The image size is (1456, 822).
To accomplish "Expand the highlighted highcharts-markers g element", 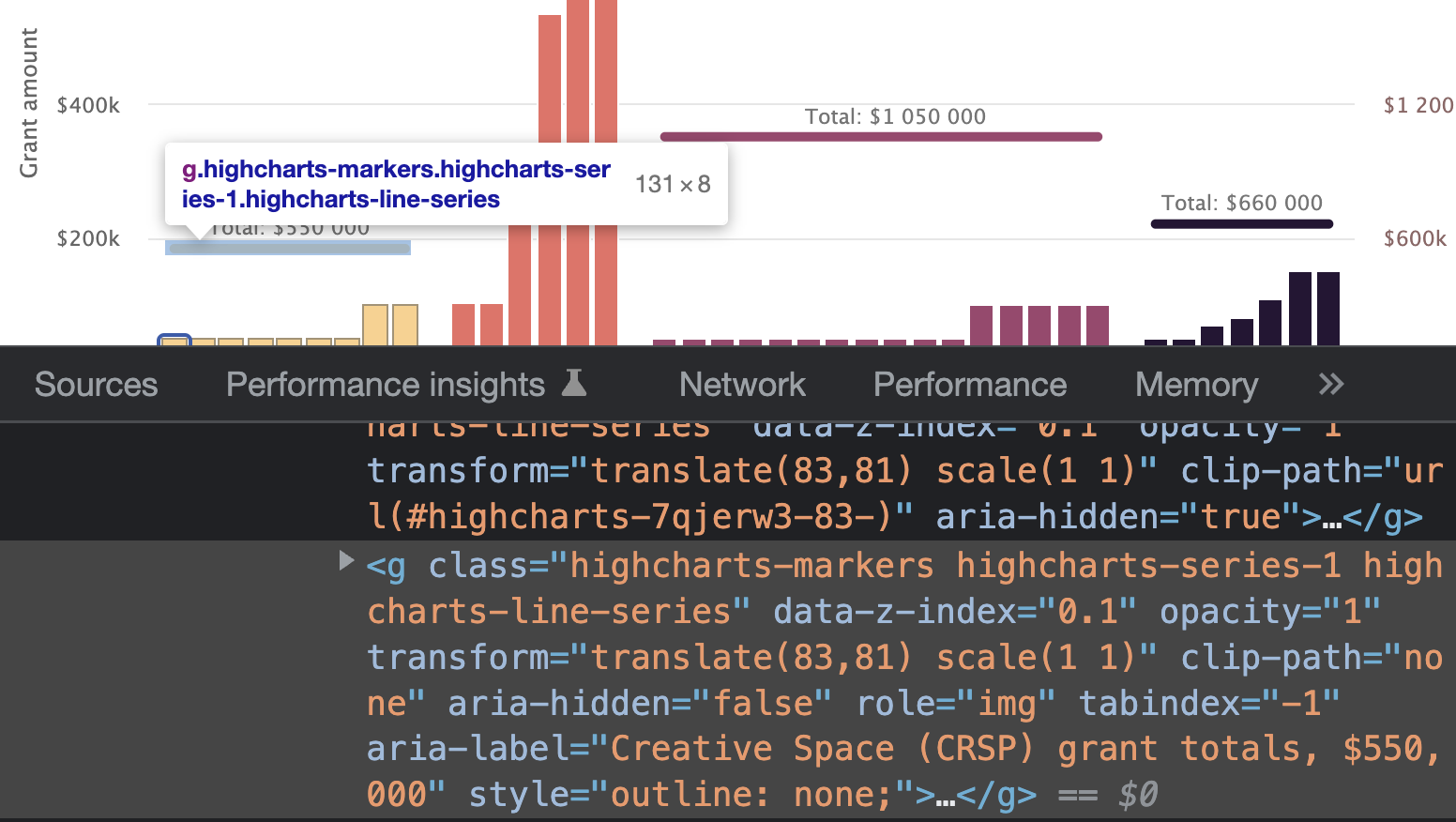I will coord(346,561).
